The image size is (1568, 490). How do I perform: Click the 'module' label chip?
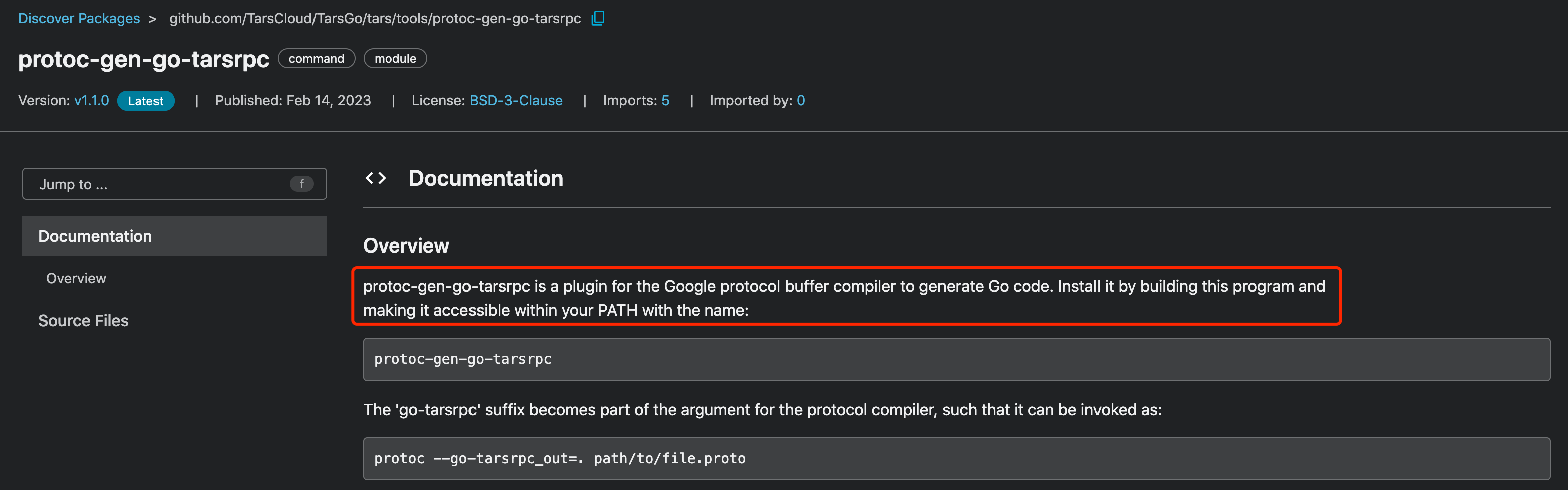tap(395, 59)
